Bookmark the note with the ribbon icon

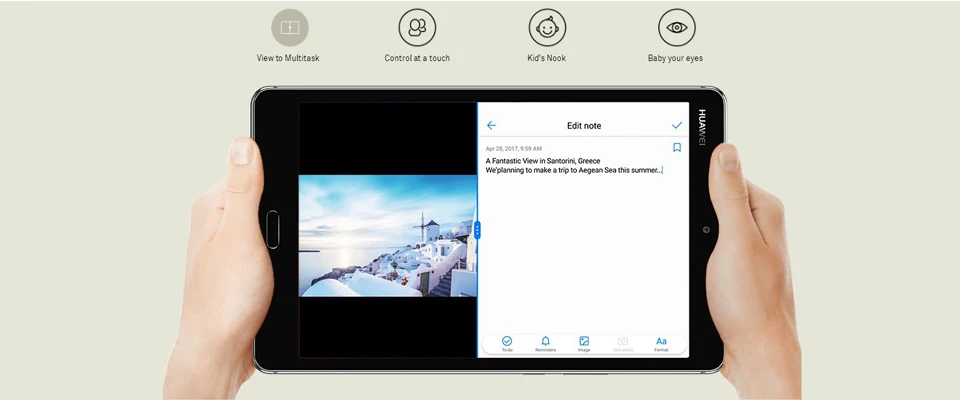point(677,148)
